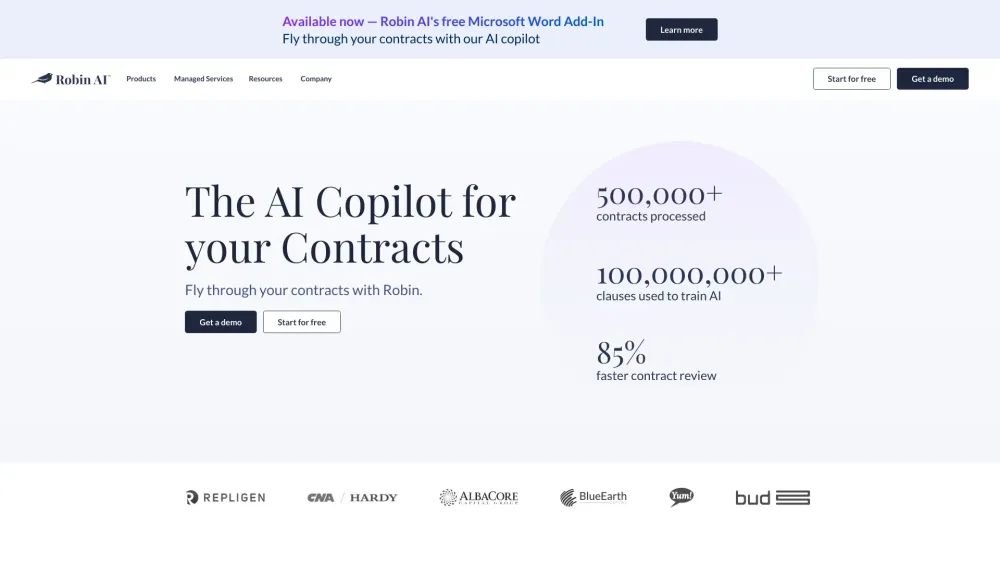The height and width of the screenshot is (563, 1000).
Task: Open the Managed Services menu
Action: pyautogui.click(x=203, y=79)
